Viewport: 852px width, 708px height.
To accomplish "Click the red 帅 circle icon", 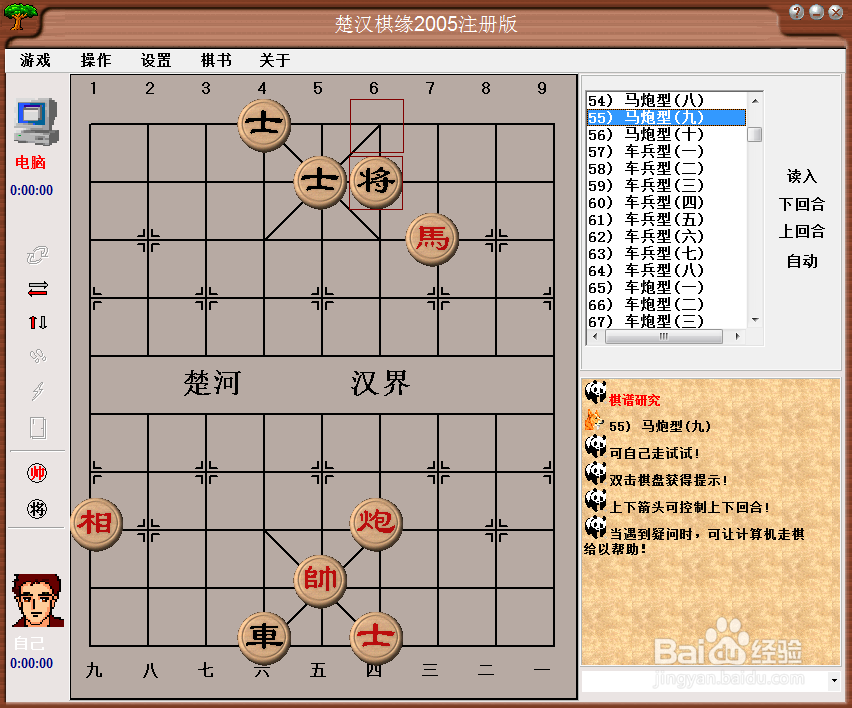I will point(37,473).
